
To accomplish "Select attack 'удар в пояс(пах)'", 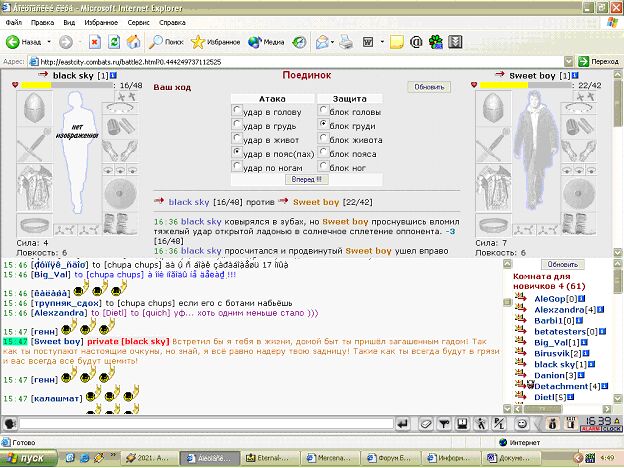I will coord(237,151).
